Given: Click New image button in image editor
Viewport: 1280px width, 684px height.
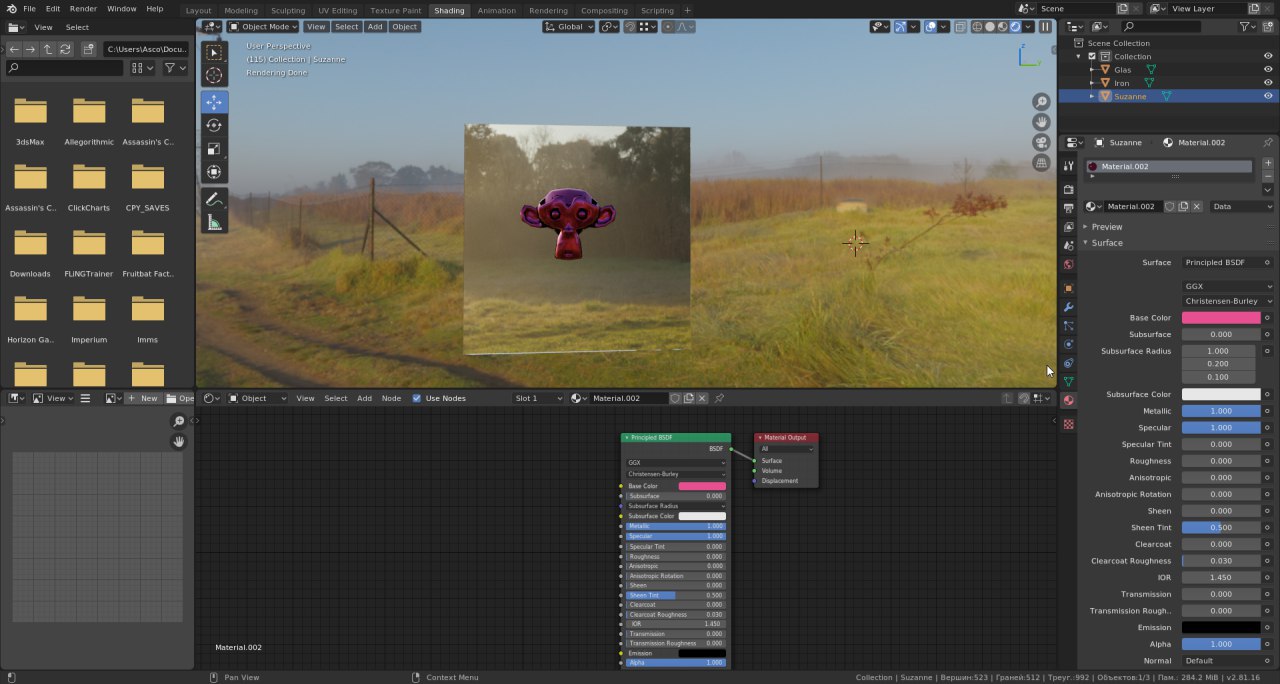Looking at the screenshot, I should tap(143, 398).
